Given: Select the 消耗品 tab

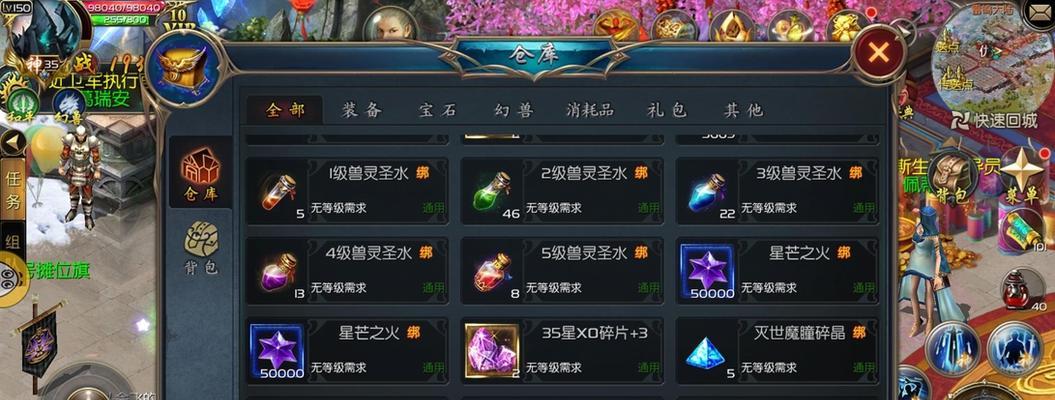Looking at the screenshot, I should click(589, 110).
